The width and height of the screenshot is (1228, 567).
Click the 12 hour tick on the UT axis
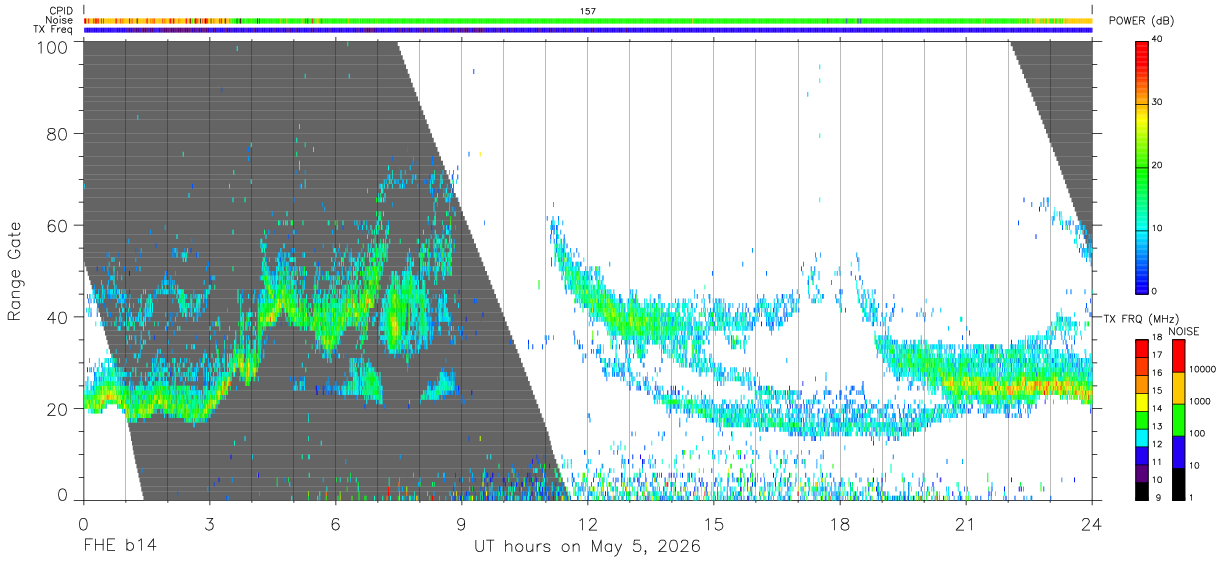coord(588,524)
